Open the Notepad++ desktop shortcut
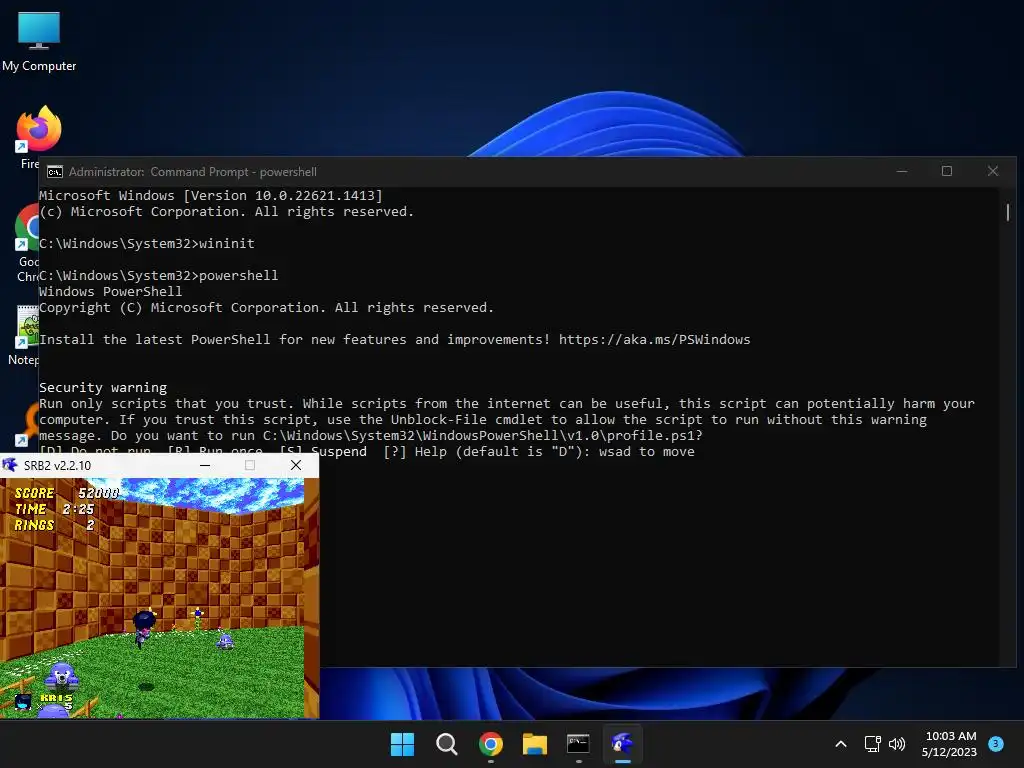1024x768 pixels. coord(26,334)
